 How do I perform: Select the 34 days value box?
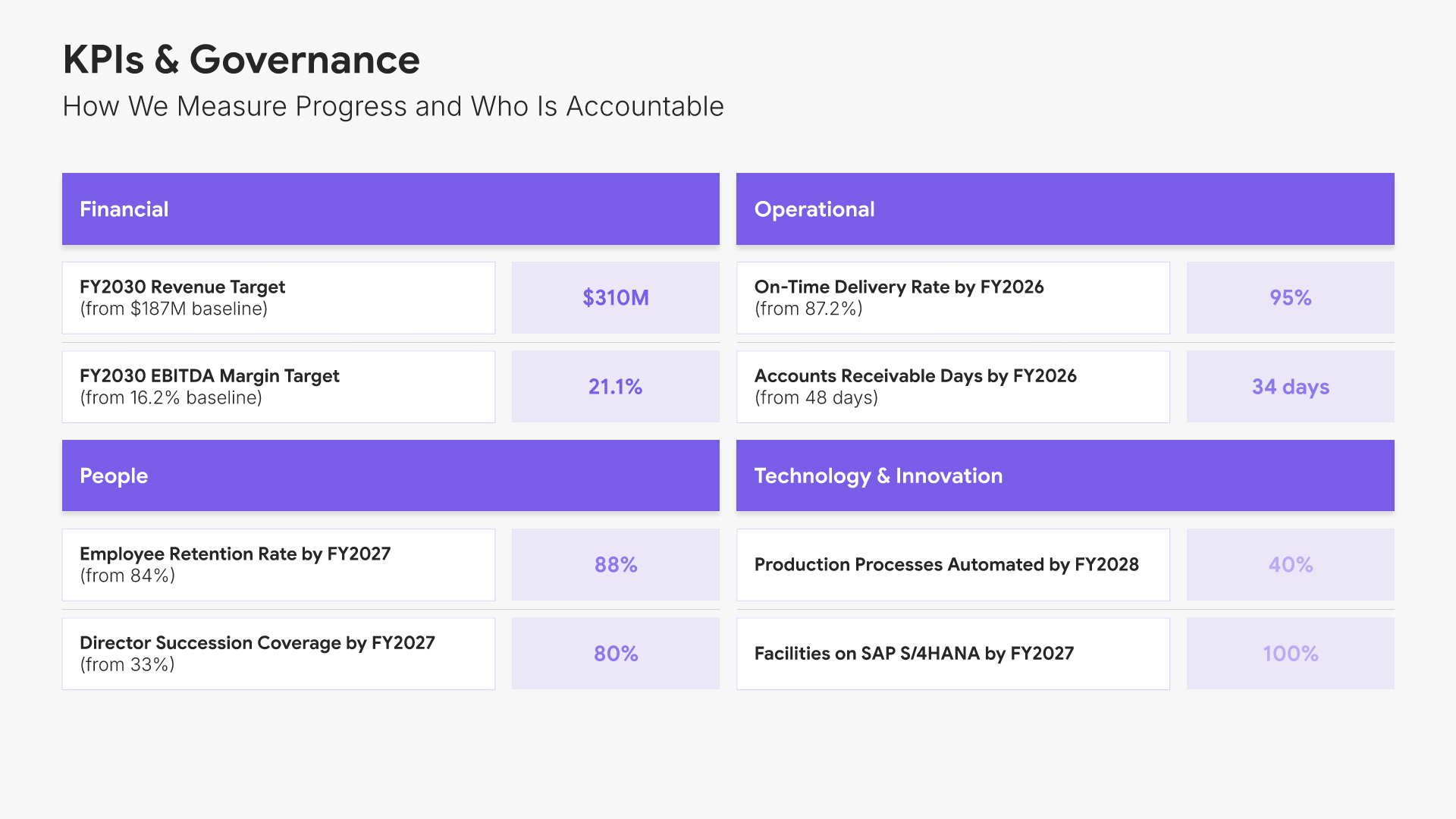pos(1290,386)
